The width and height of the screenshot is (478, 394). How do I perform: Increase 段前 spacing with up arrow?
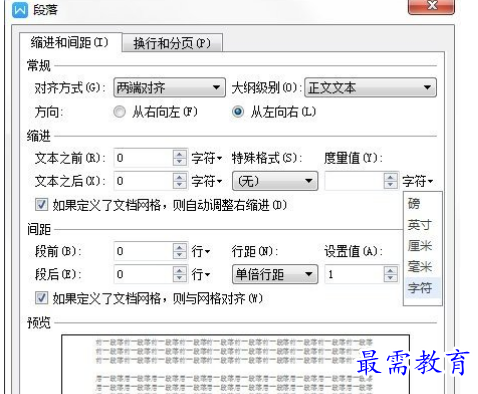[180, 247]
